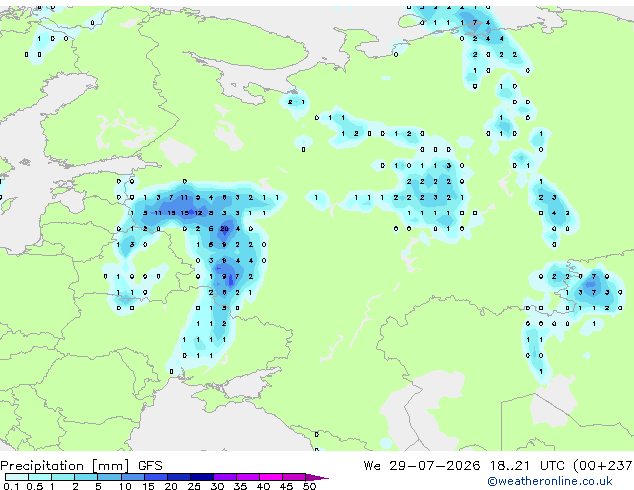Click the '20' precipitation value on map
Viewport: 634px width, 490px height.
tap(224, 229)
